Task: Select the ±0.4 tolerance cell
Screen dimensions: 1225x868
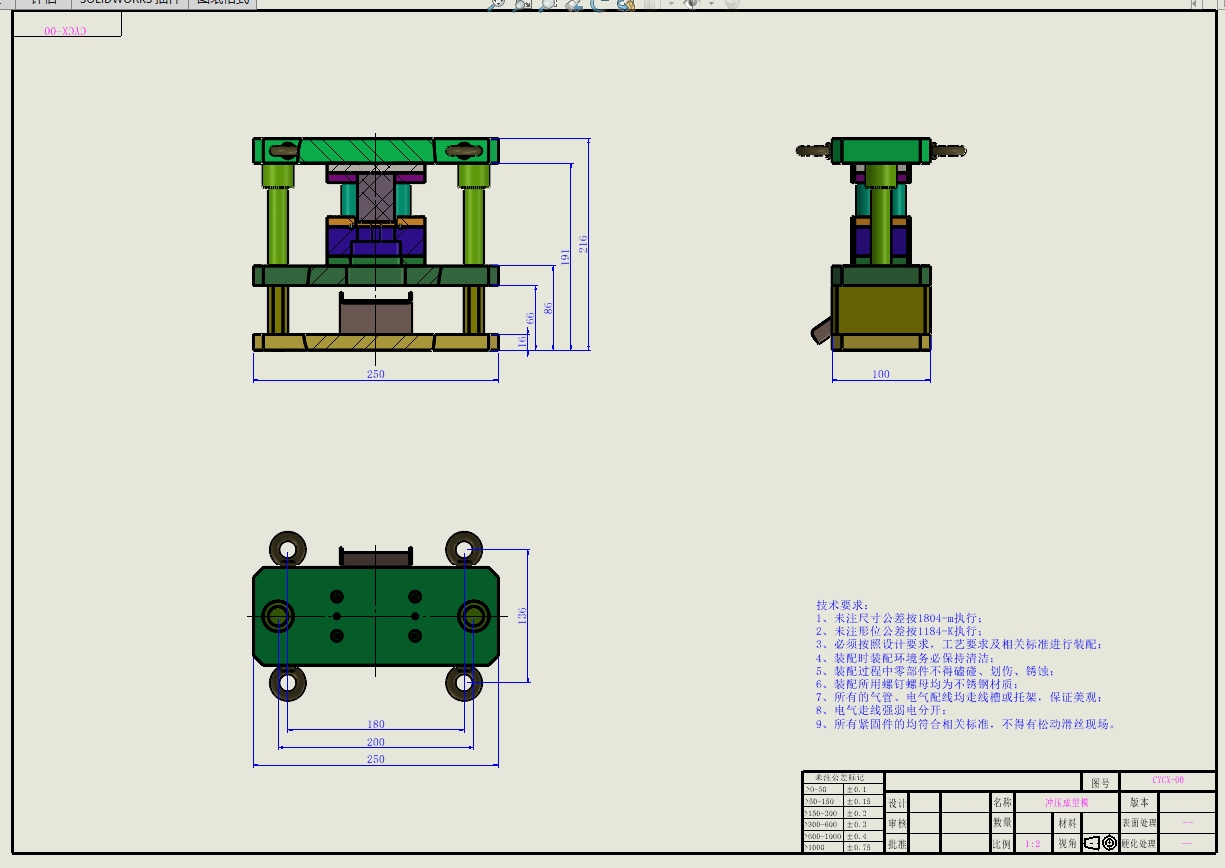Action: click(x=863, y=836)
